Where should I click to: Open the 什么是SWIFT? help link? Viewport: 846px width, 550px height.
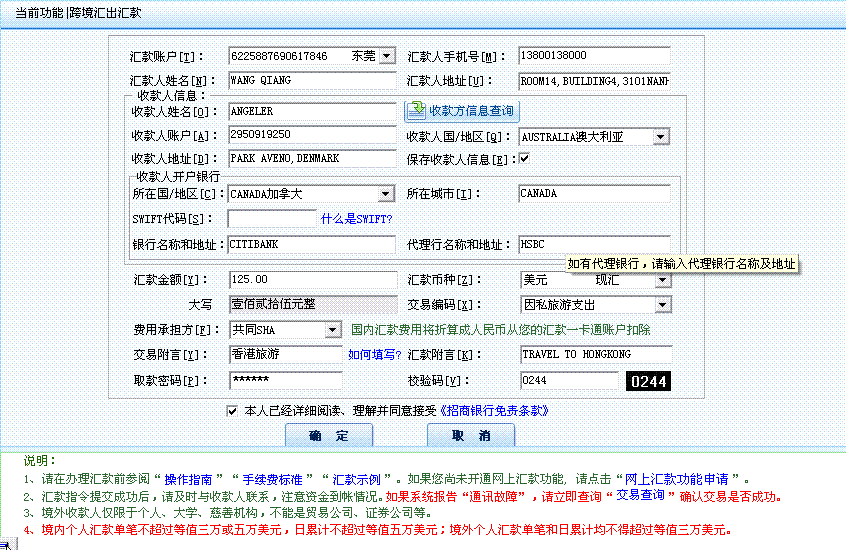click(x=357, y=219)
